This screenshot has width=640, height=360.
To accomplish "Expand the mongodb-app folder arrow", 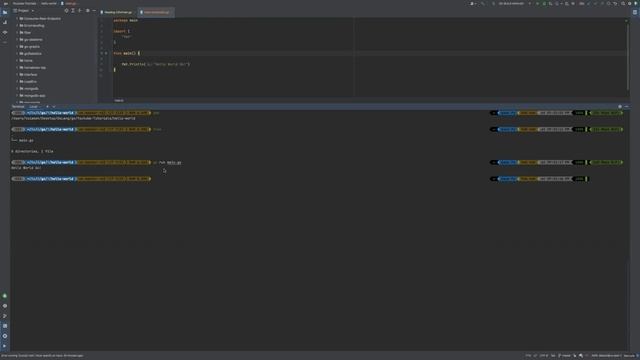I will pos(17,96).
